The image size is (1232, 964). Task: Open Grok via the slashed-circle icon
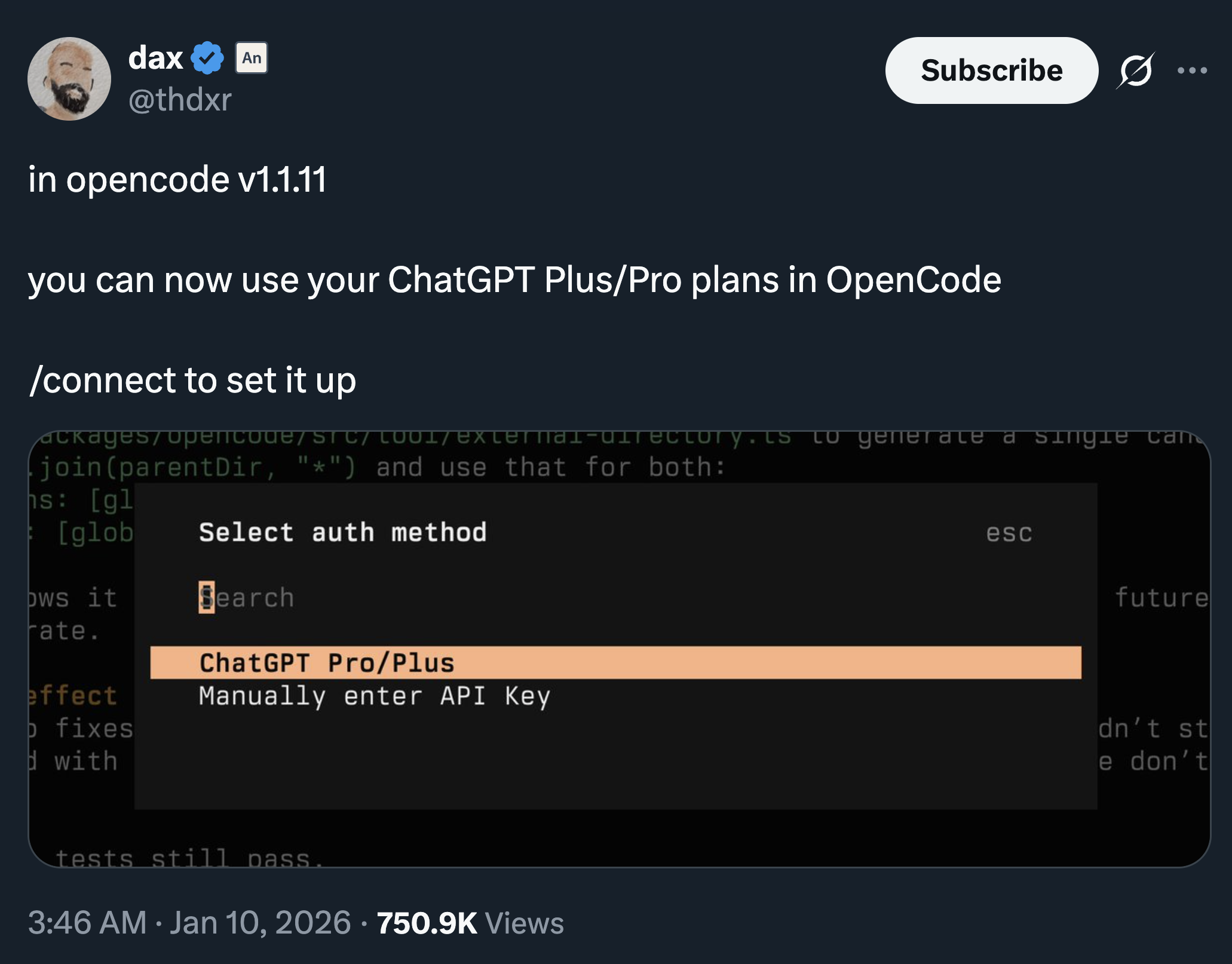click(1135, 71)
